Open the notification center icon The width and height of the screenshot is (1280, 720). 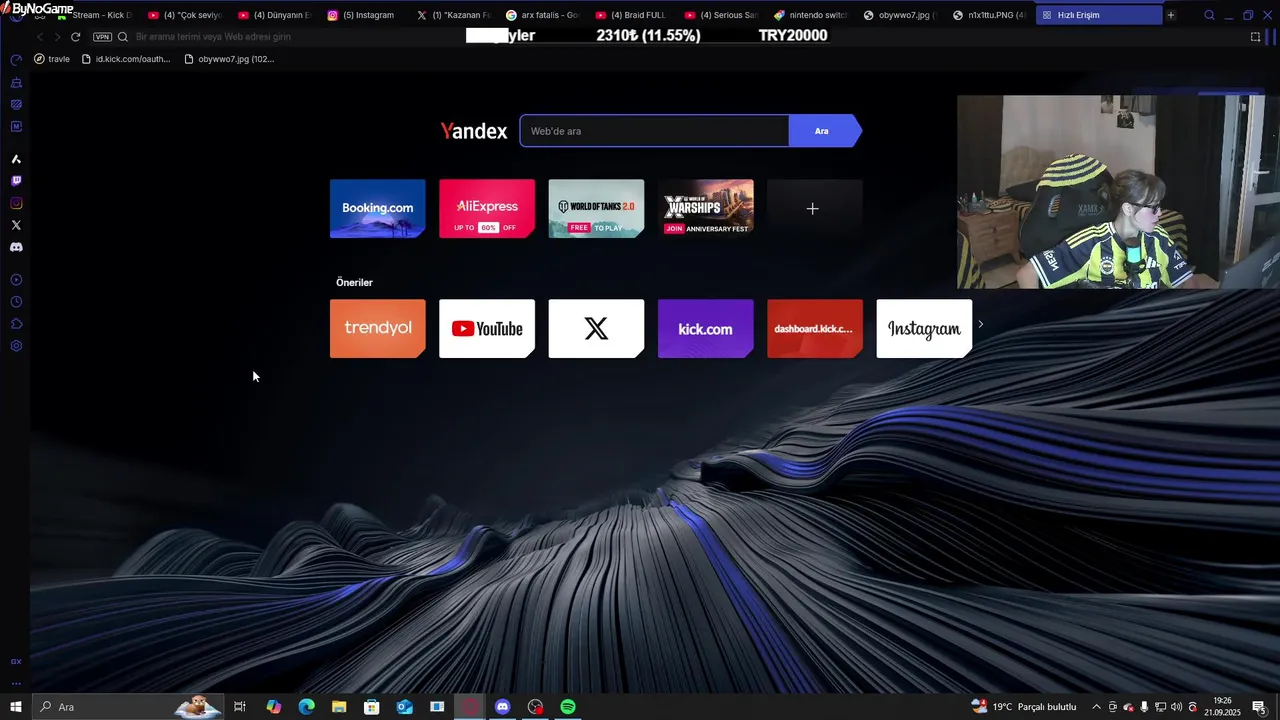pos(1259,707)
